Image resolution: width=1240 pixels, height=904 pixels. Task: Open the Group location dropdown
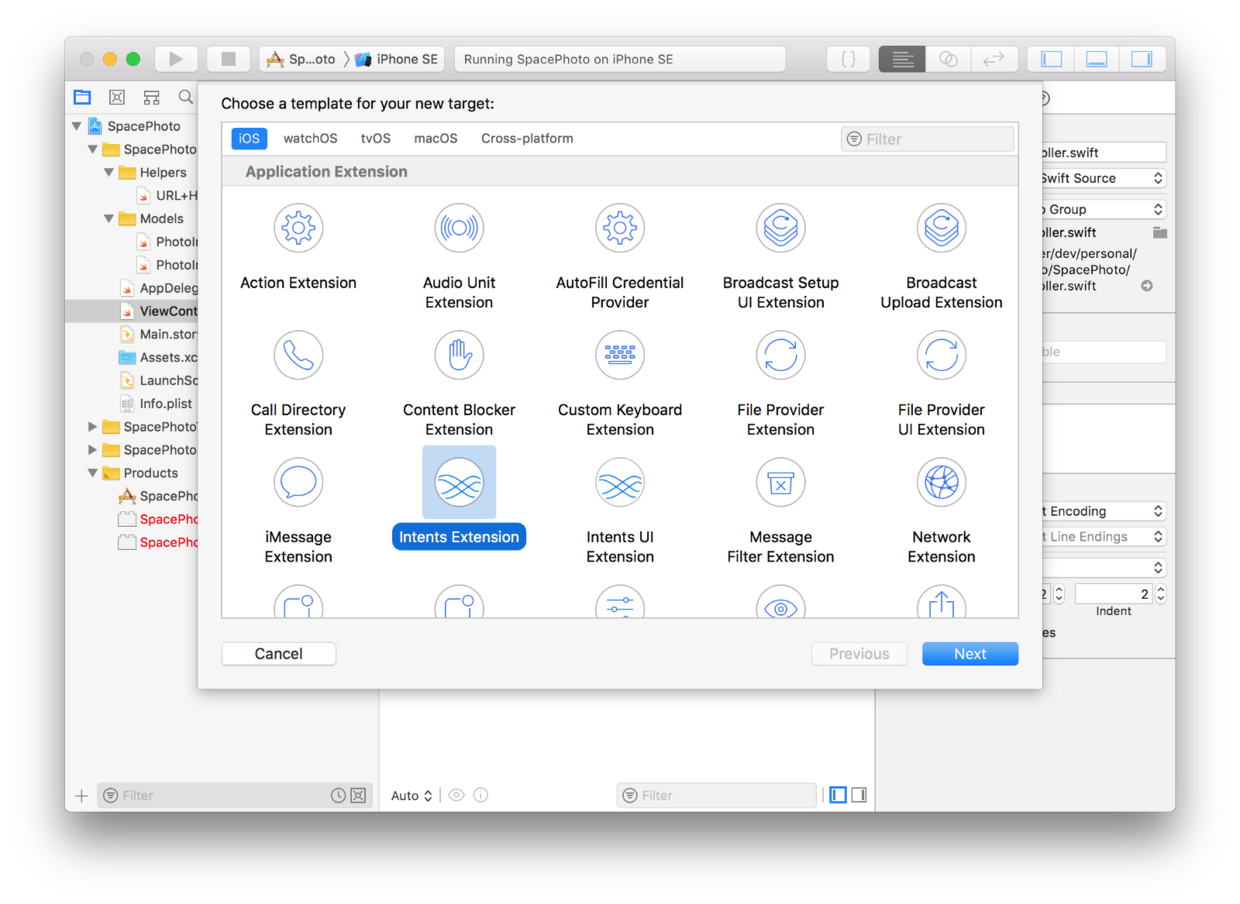coord(1104,209)
